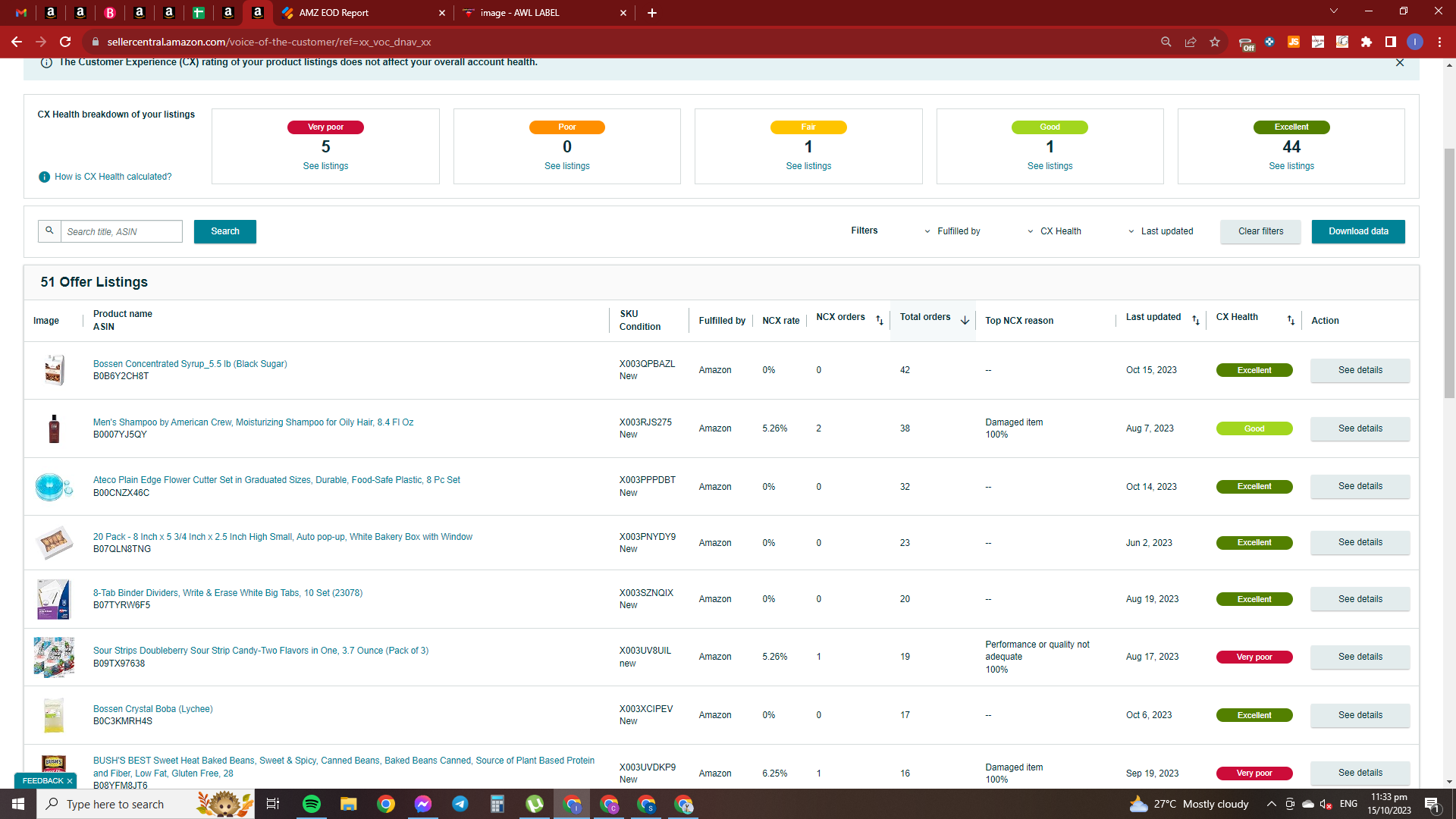
Task: Open the green spreadsheet pinned tab
Action: tap(199, 13)
